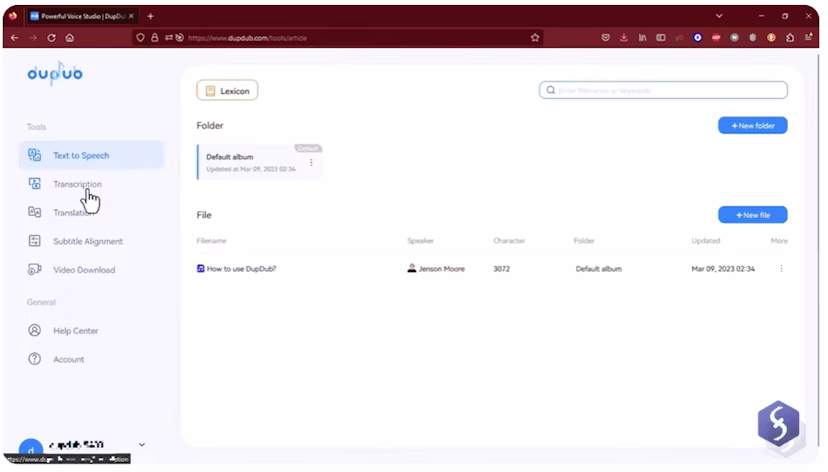
Task: Create a new folder
Action: click(x=752, y=125)
